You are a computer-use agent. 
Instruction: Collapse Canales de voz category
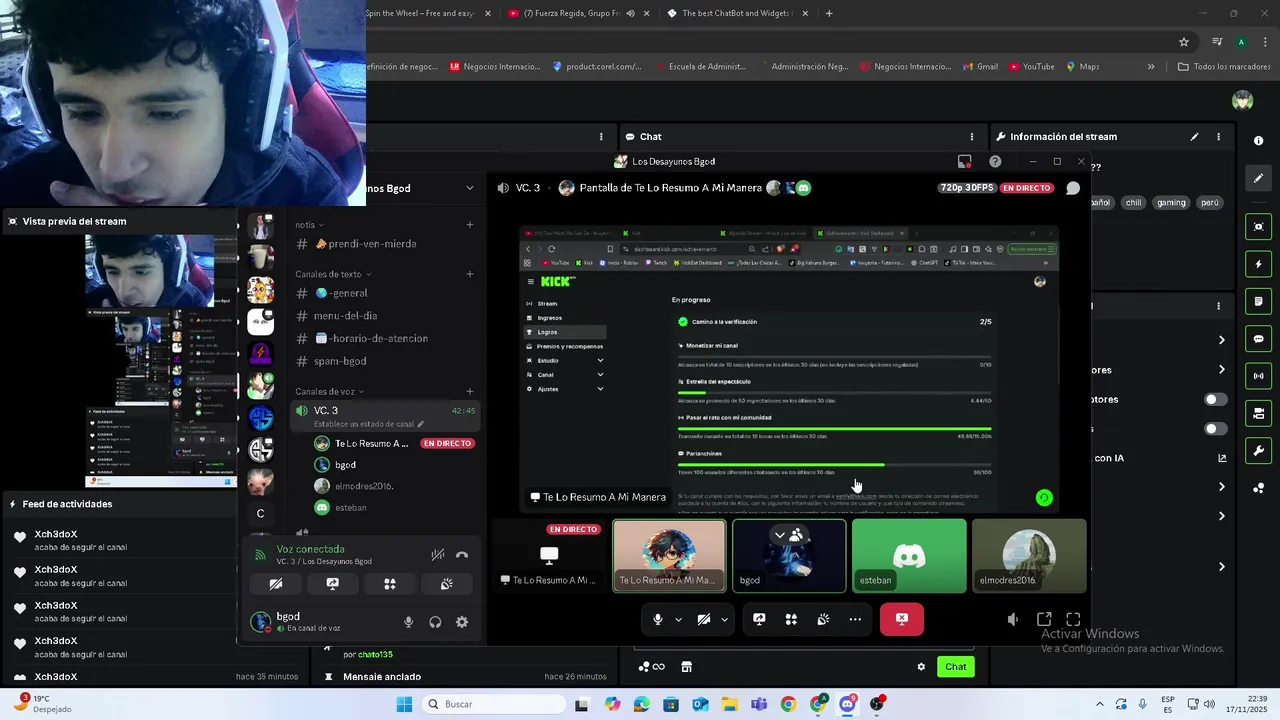point(329,391)
